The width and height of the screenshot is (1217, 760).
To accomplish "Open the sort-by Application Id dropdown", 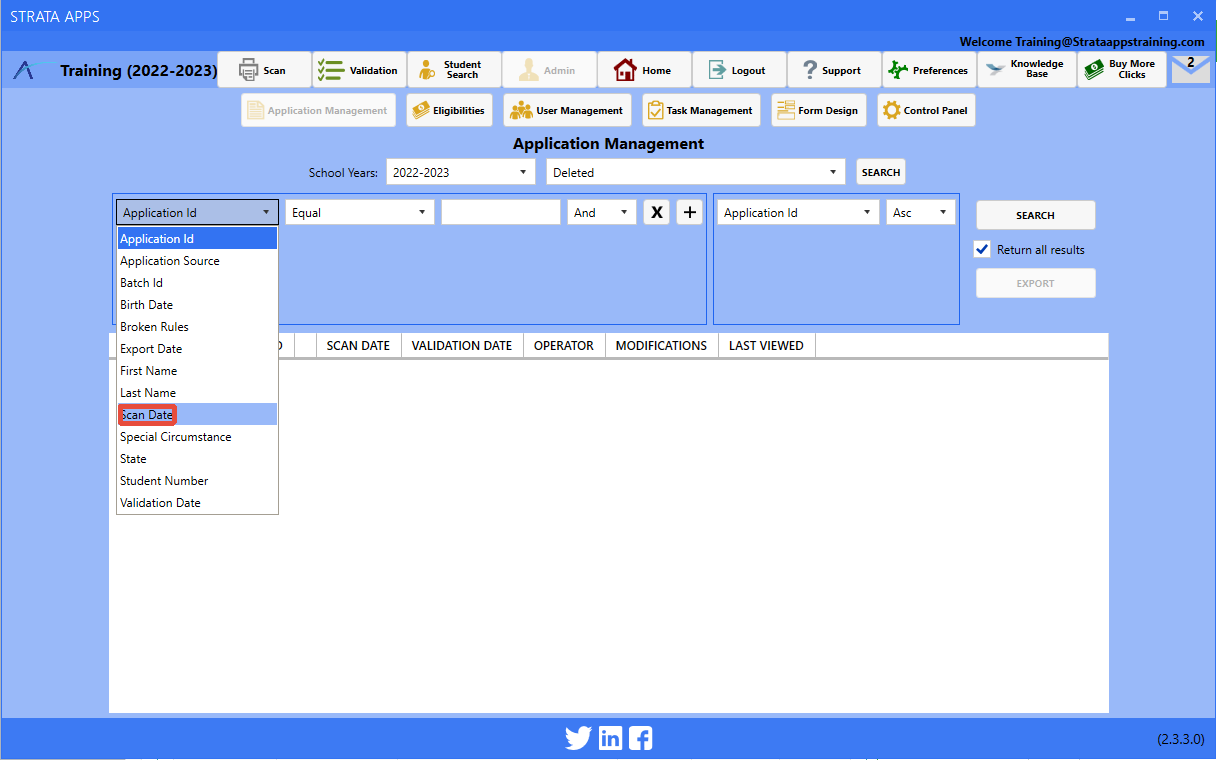I will [x=798, y=212].
